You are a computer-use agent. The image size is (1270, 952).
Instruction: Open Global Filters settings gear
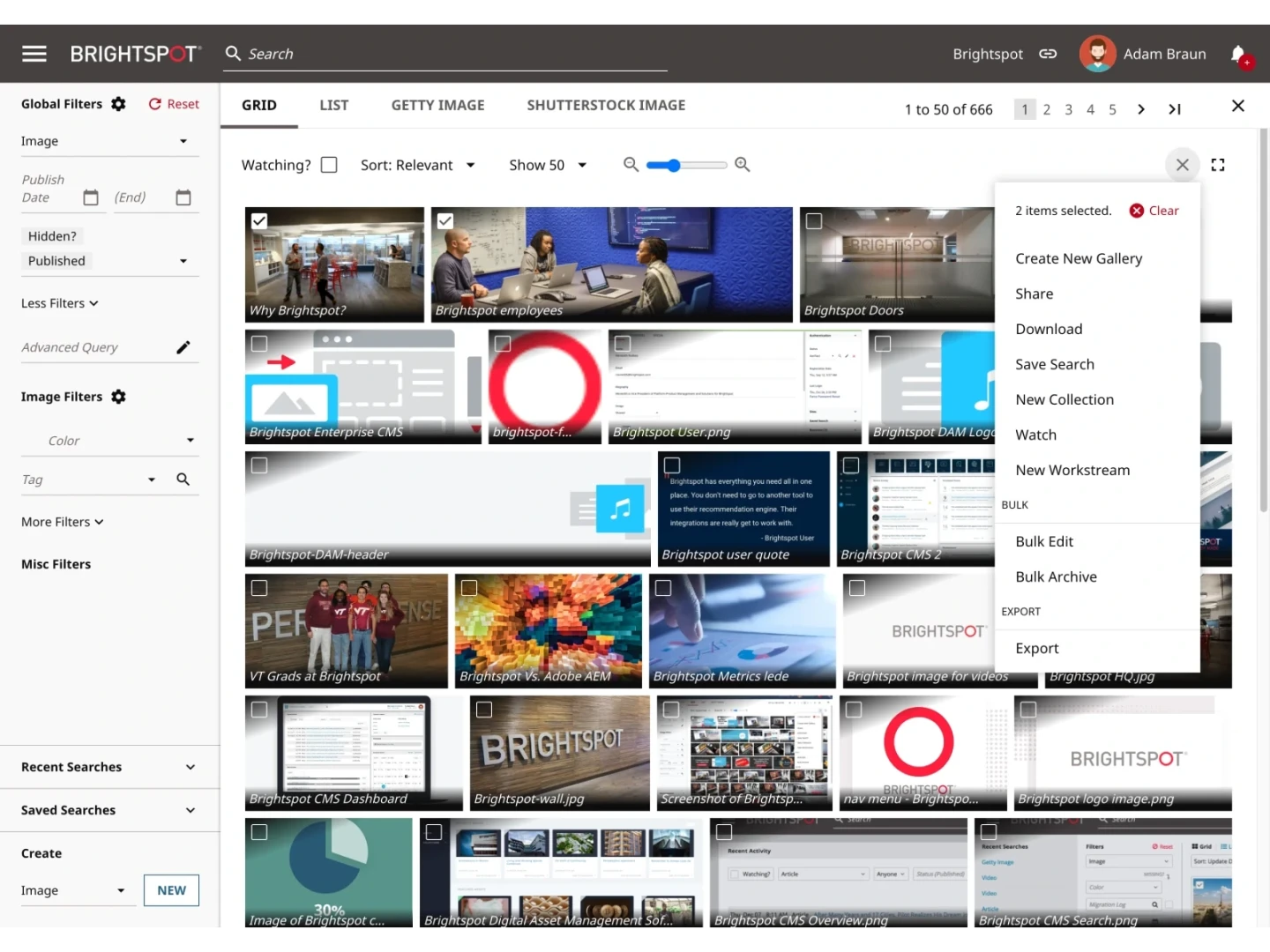[x=118, y=104]
